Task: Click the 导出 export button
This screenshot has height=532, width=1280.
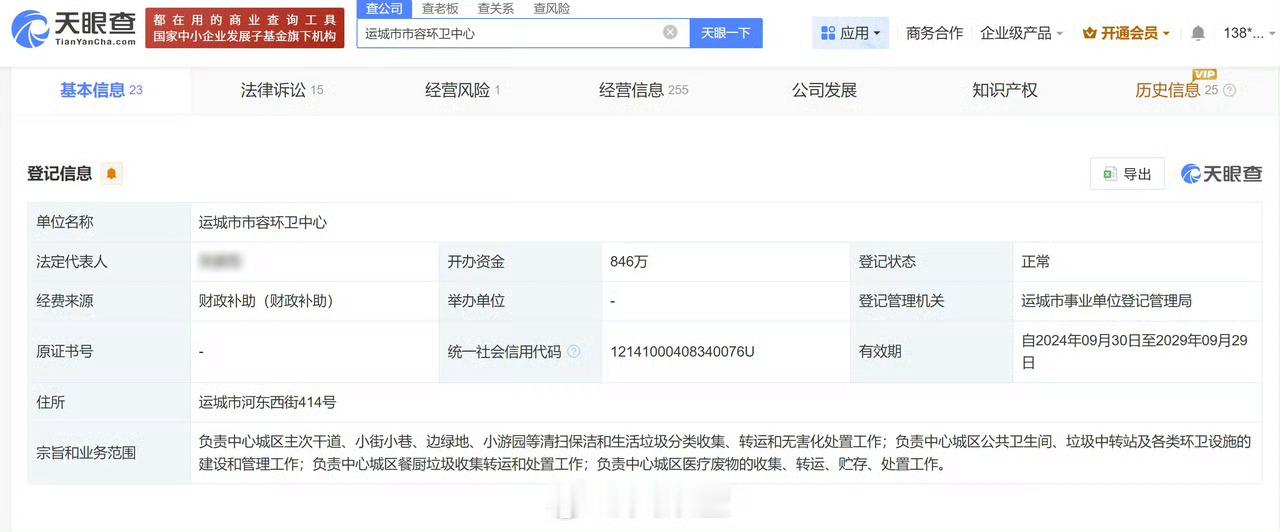Action: 1127,174
